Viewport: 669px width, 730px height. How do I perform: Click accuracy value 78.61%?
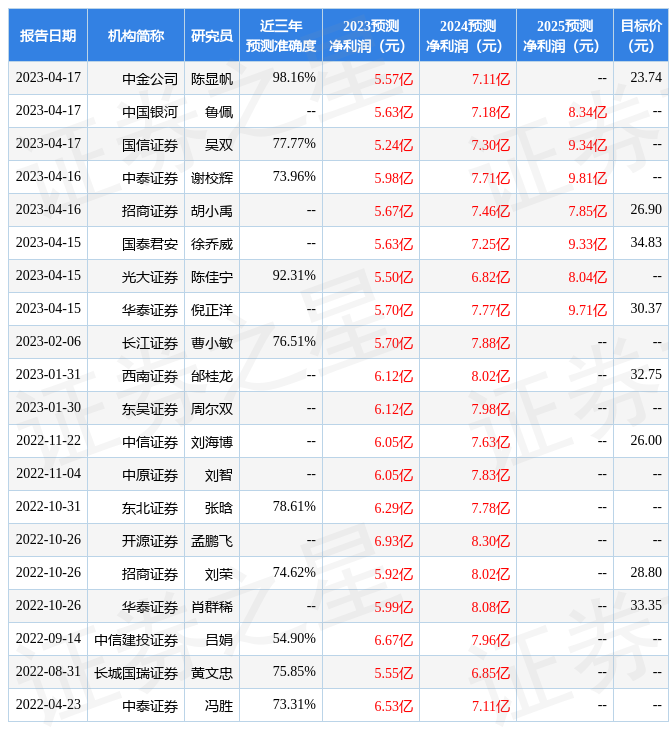[x=294, y=507]
